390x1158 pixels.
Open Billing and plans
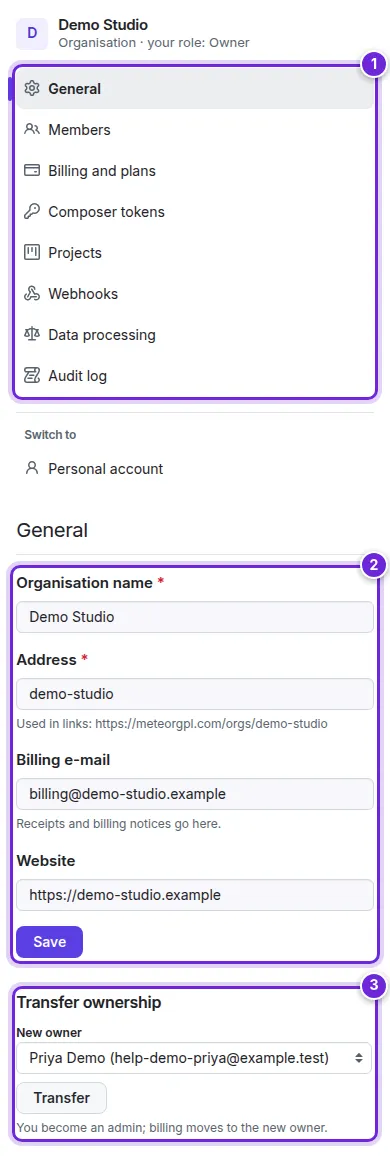point(195,171)
